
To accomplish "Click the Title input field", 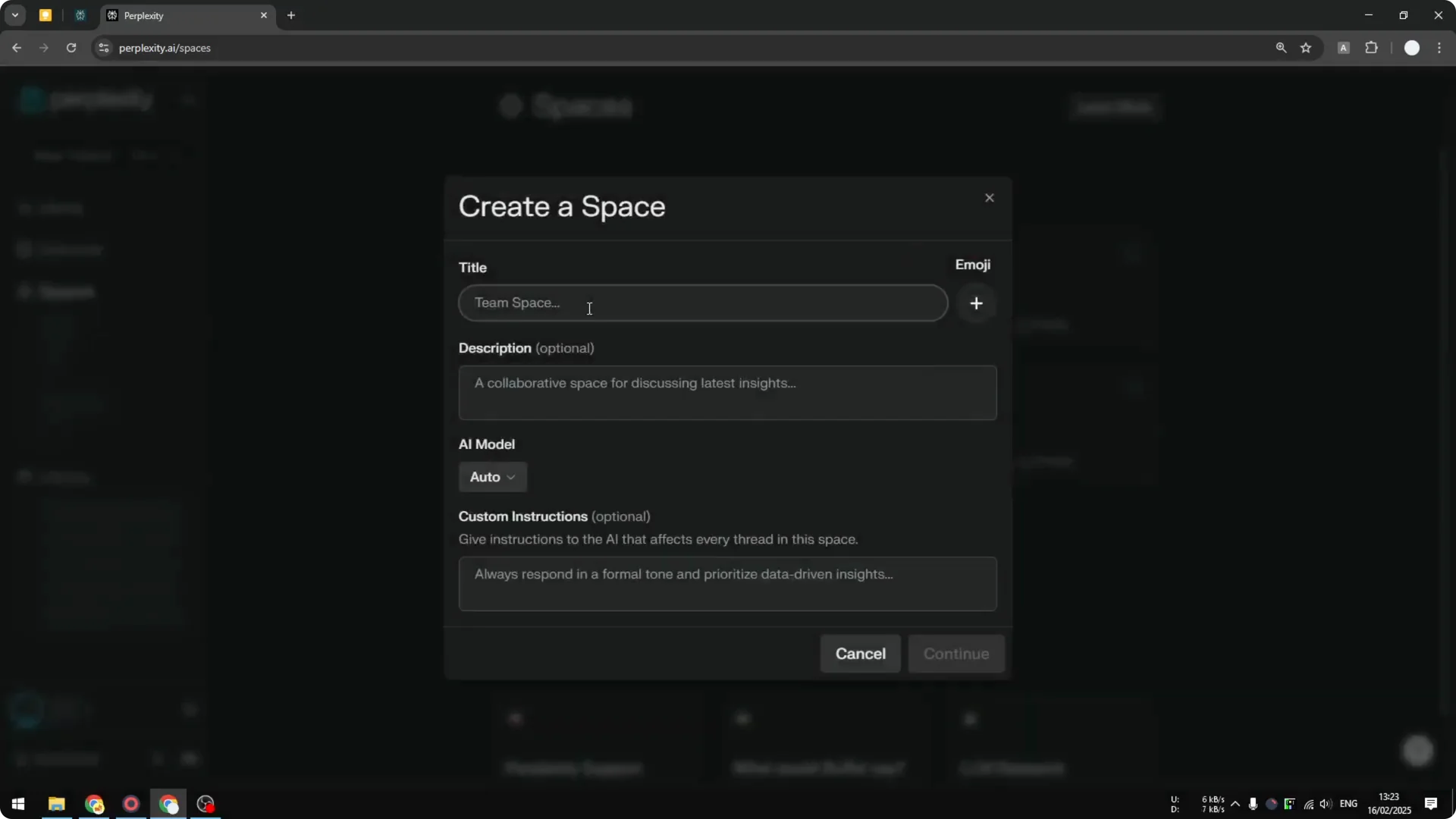I will [702, 303].
